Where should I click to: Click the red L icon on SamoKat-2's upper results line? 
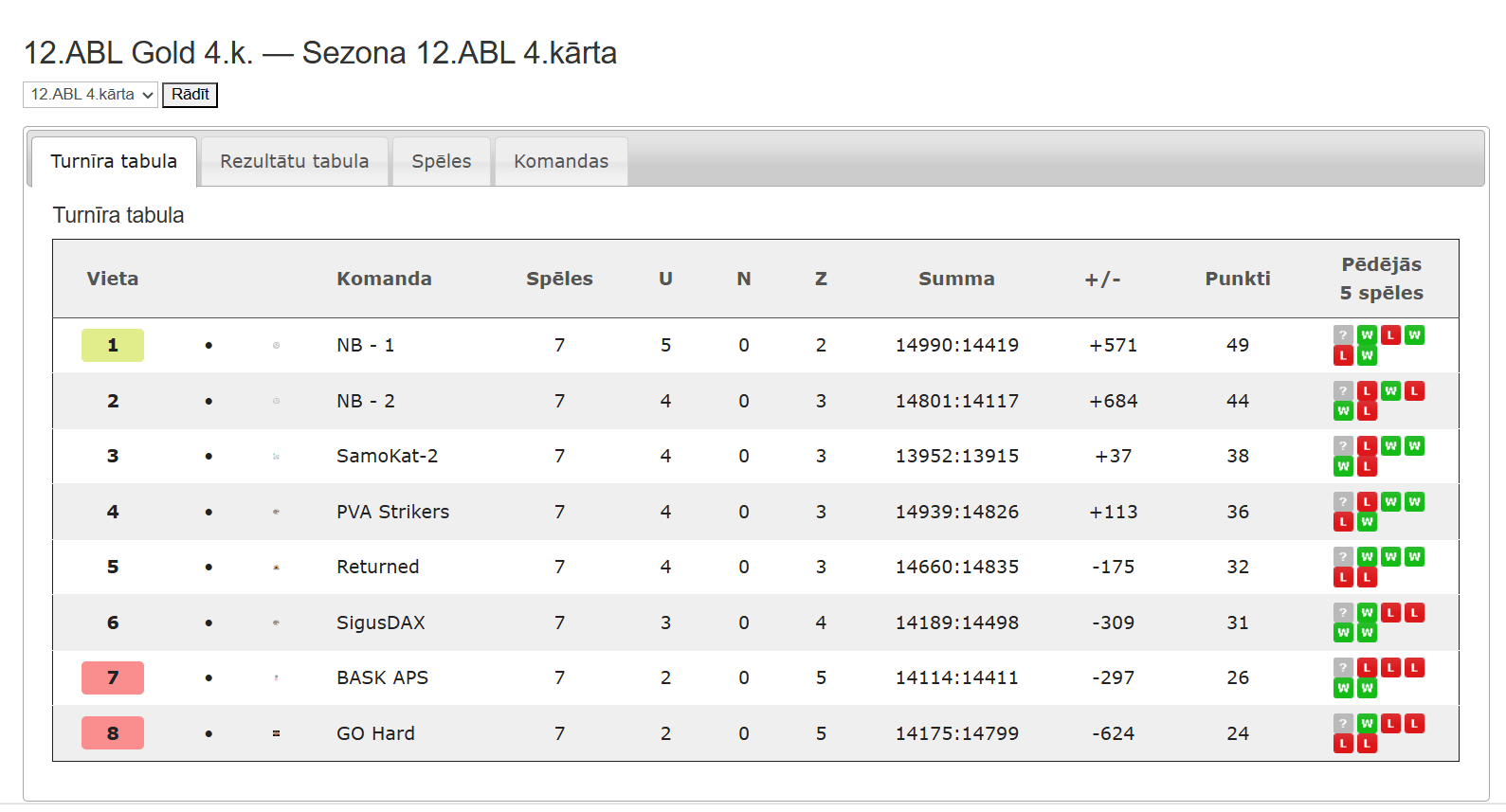pyautogui.click(x=1367, y=446)
